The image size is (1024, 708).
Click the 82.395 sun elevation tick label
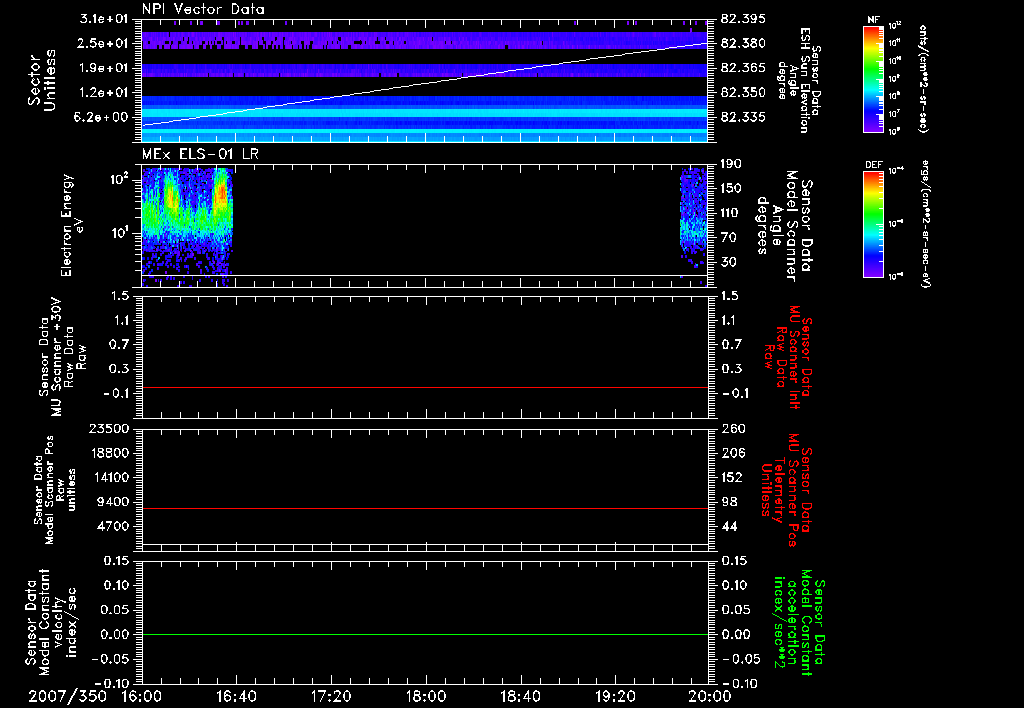[x=743, y=19]
